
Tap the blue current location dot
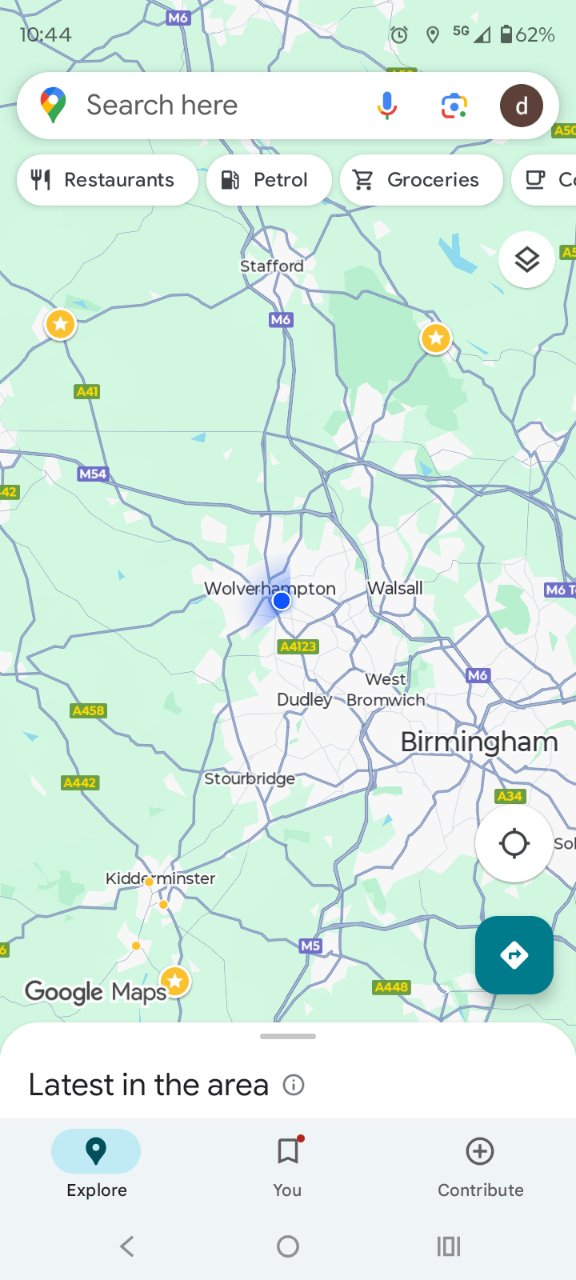pos(281,601)
